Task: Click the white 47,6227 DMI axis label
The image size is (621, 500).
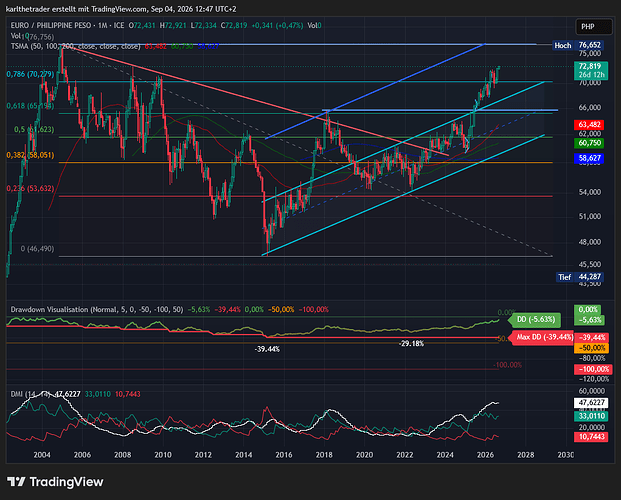Action: tap(591, 403)
